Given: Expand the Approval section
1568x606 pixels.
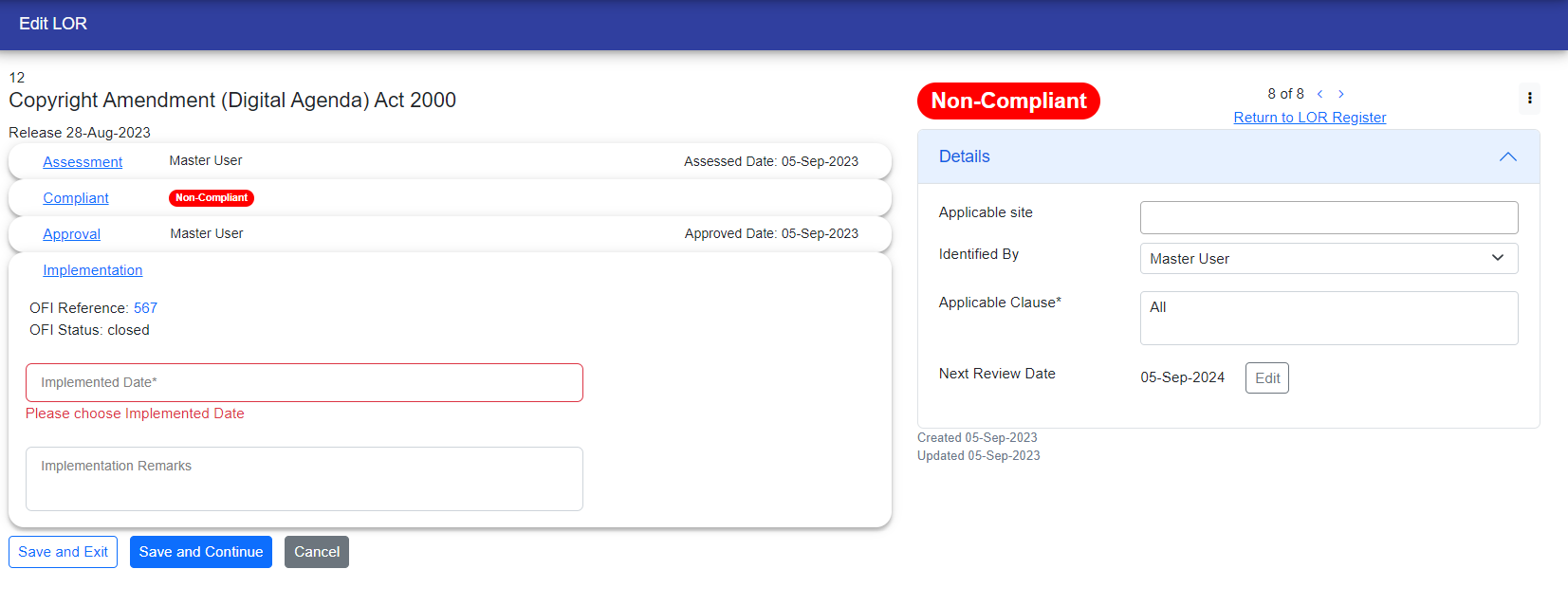Looking at the screenshot, I should [x=71, y=234].
